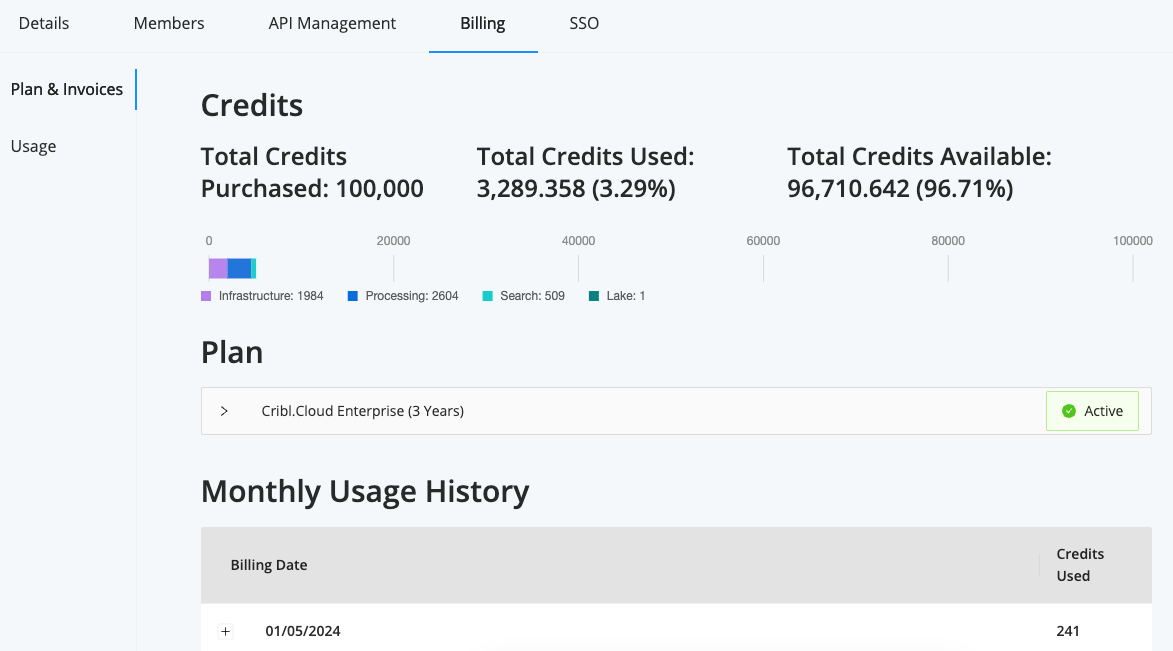
Task: Click Plan & Invoices in the sidebar
Action: 66,89
